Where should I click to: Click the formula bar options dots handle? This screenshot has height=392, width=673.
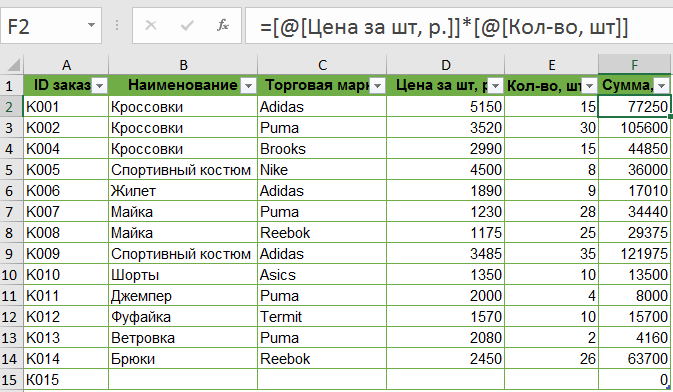pyautogui.click(x=117, y=26)
